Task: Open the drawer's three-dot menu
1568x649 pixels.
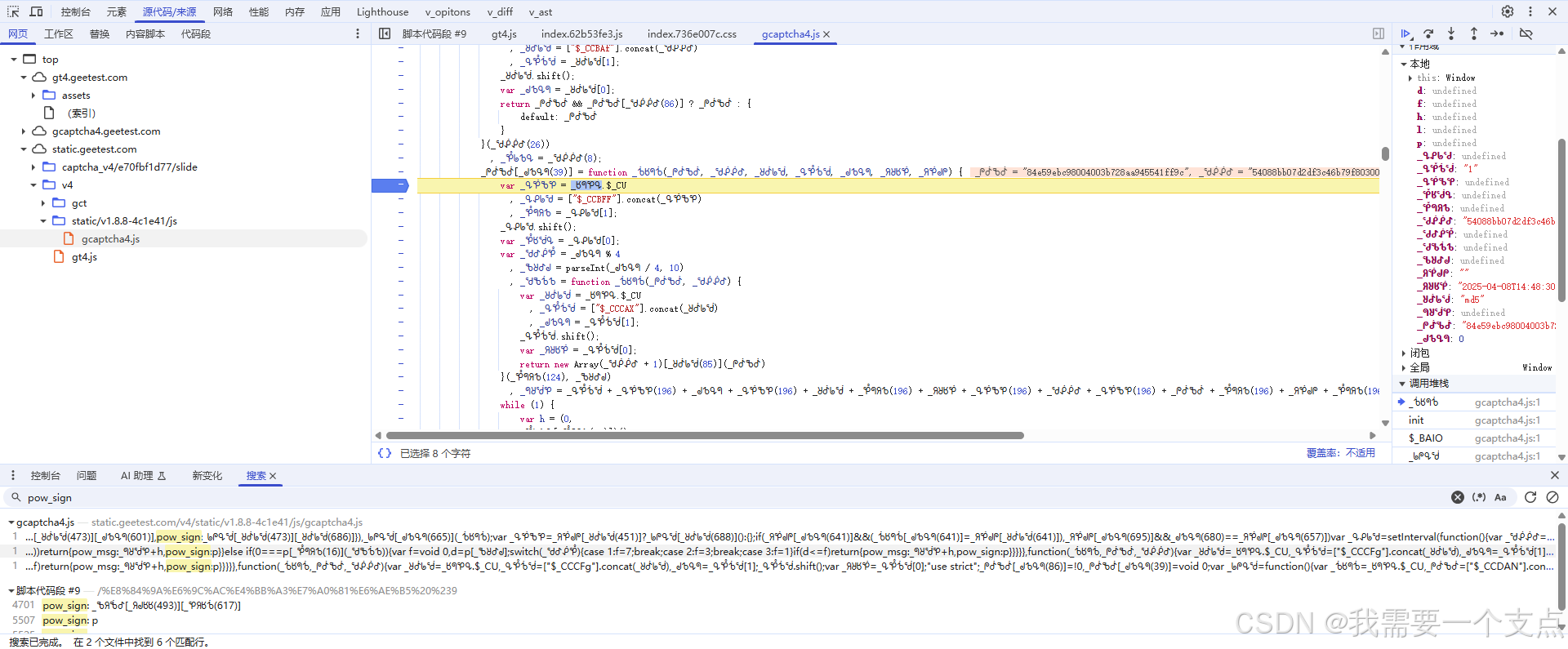Action: pyautogui.click(x=13, y=475)
